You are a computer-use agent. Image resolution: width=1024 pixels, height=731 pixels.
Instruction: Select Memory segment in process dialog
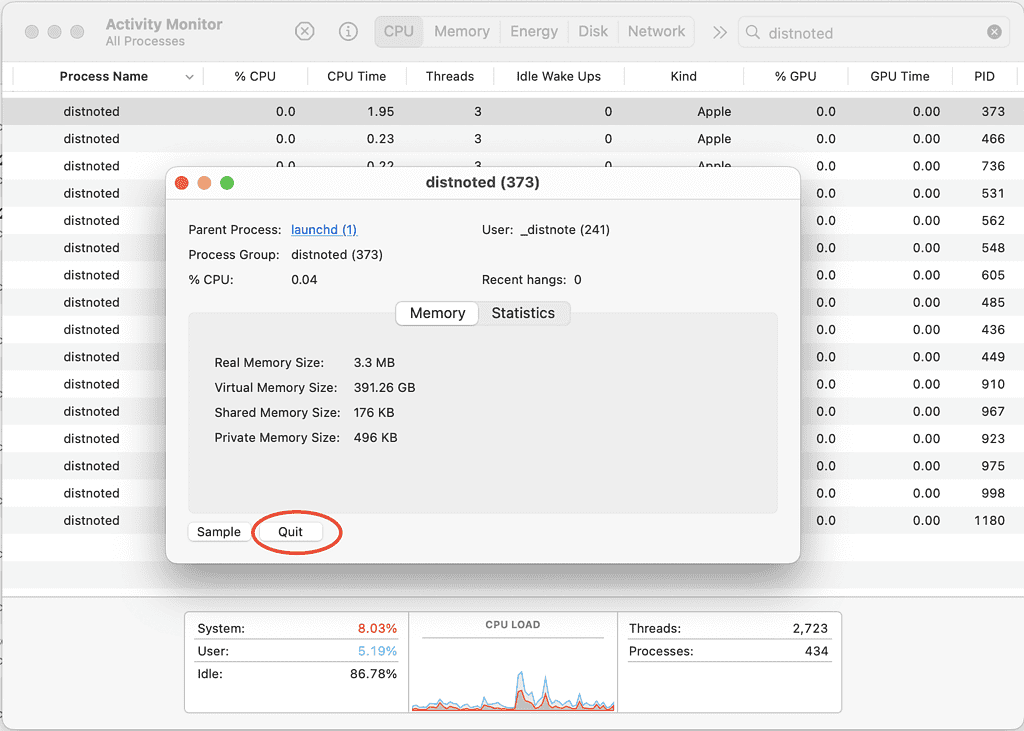[x=437, y=313]
